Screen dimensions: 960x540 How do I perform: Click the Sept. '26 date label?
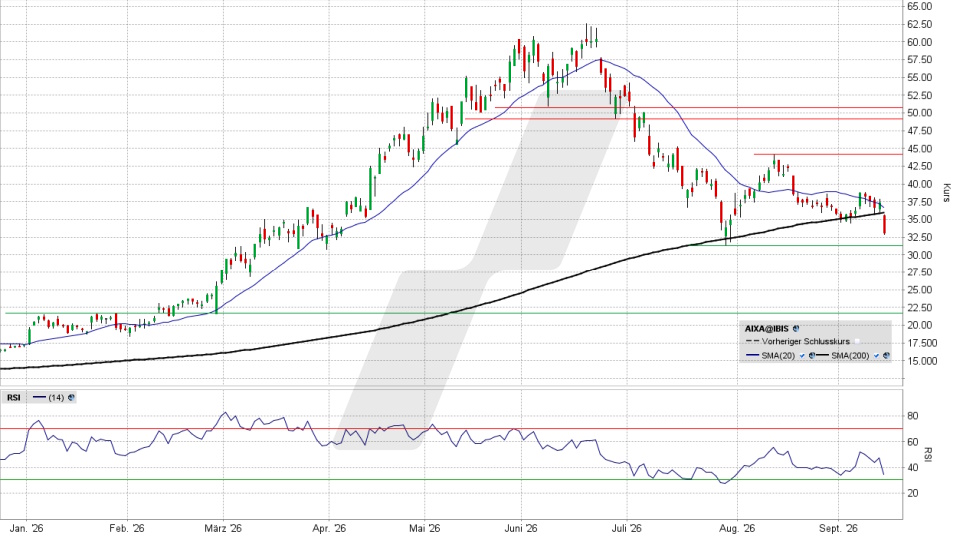(x=839, y=528)
